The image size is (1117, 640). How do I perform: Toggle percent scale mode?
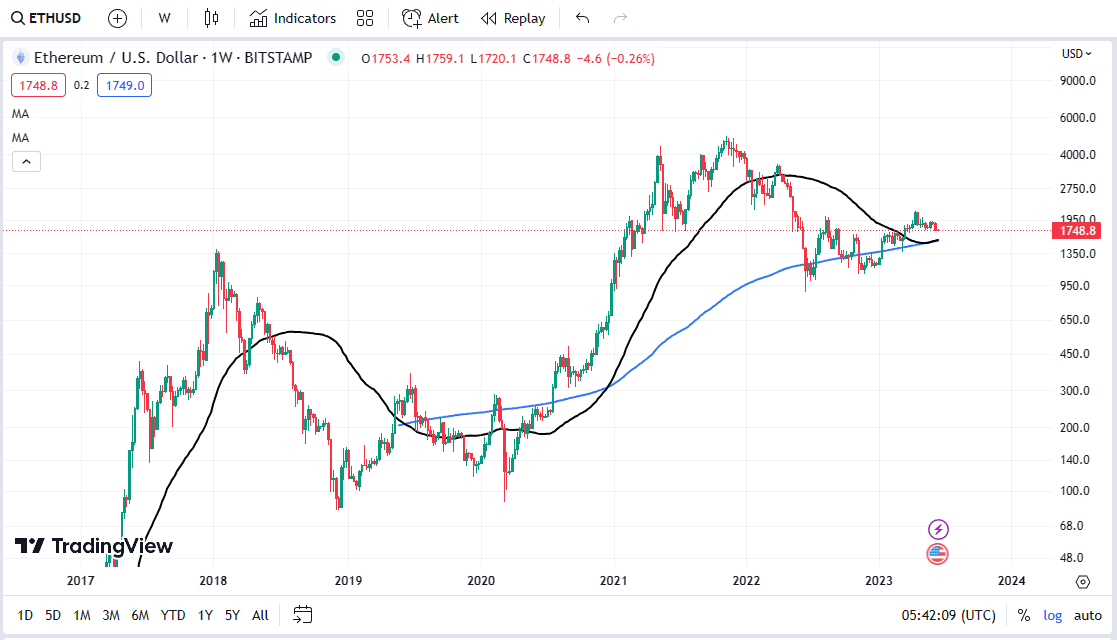coord(1024,615)
